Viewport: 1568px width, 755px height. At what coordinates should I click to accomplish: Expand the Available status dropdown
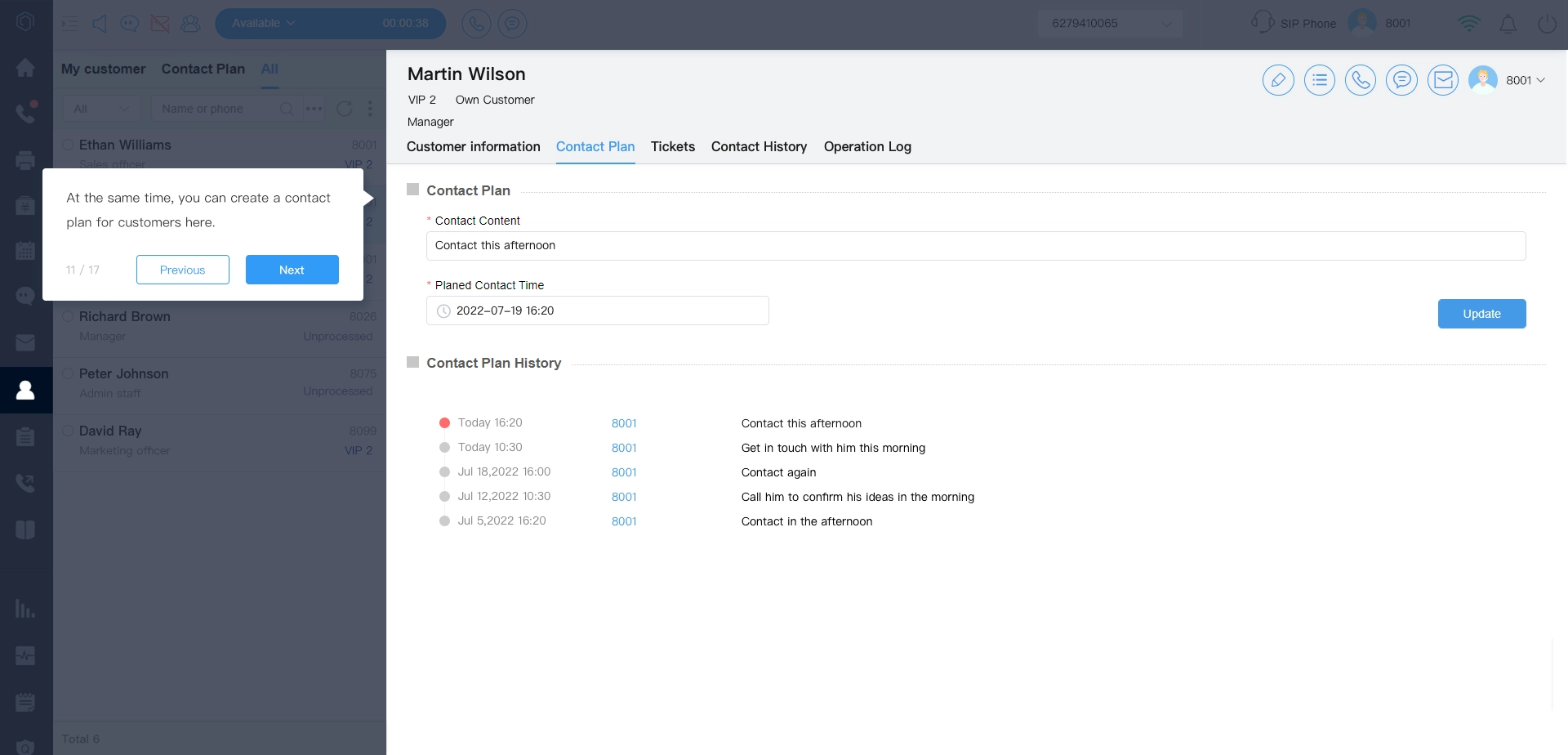point(263,24)
